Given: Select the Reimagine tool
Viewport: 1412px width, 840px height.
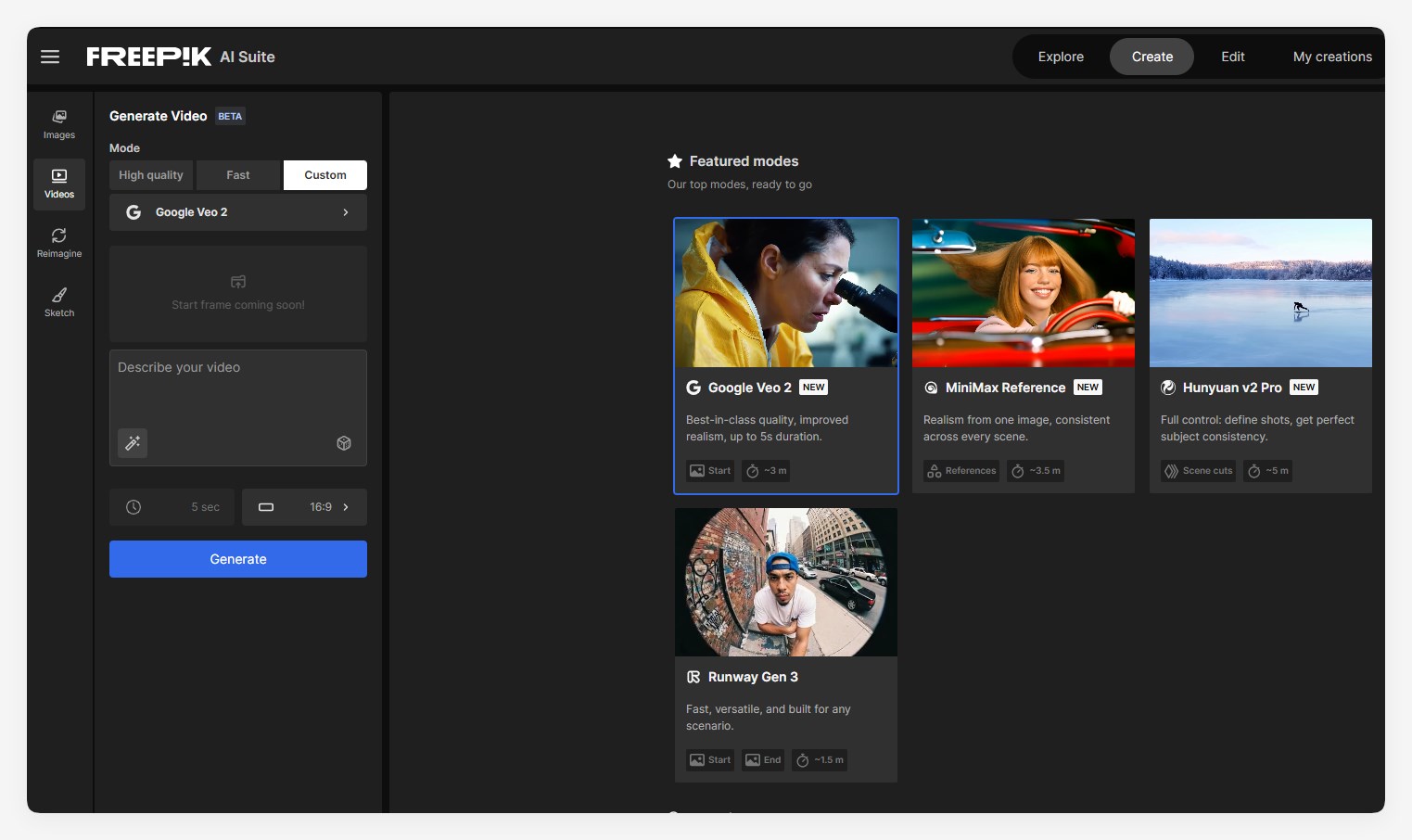Looking at the screenshot, I should 58,243.
